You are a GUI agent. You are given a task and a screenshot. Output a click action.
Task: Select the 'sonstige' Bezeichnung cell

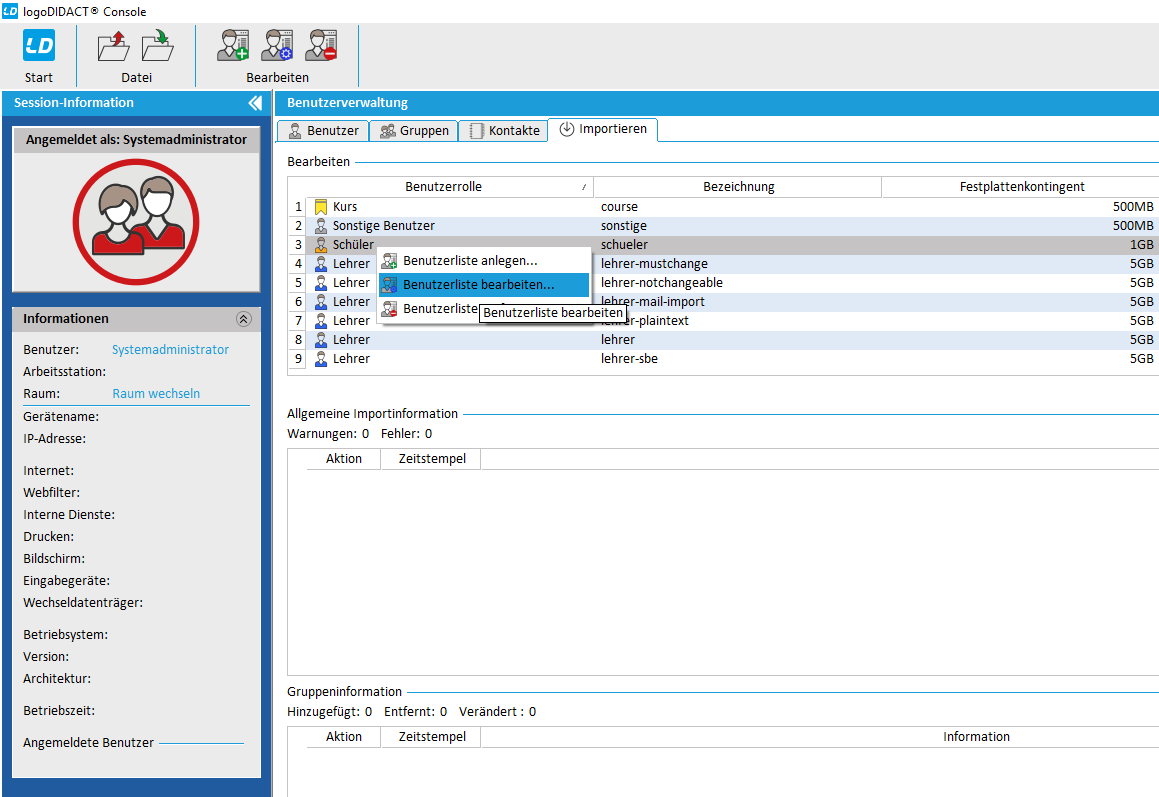[x=738, y=225]
